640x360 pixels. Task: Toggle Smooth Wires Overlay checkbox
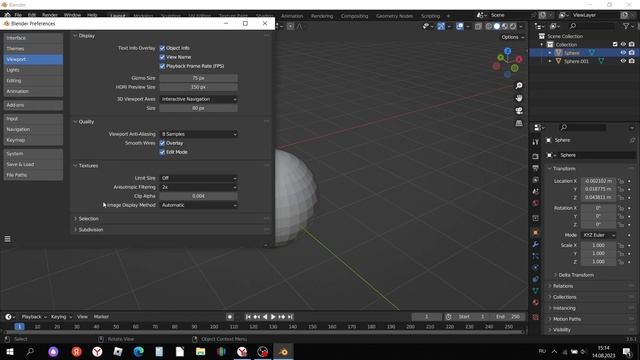[x=162, y=143]
